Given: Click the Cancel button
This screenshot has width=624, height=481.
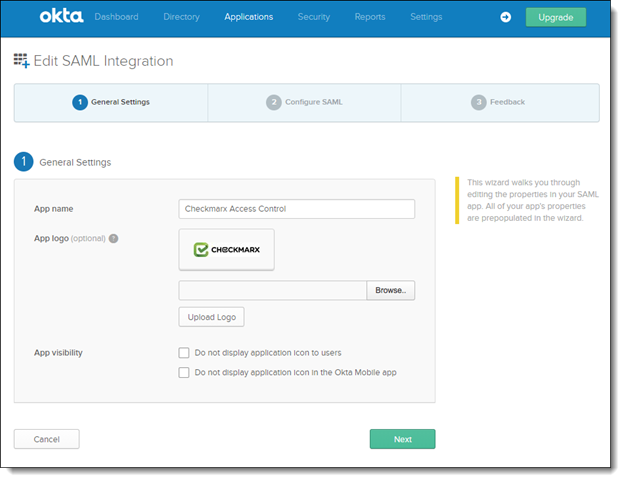Looking at the screenshot, I should click(x=47, y=439).
